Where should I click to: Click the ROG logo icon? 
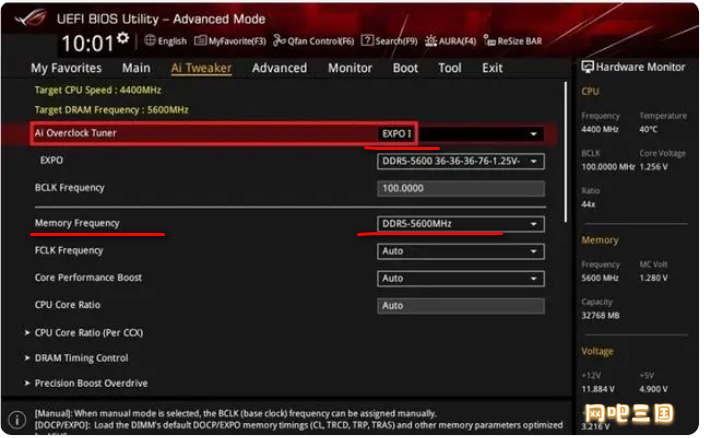(31, 18)
